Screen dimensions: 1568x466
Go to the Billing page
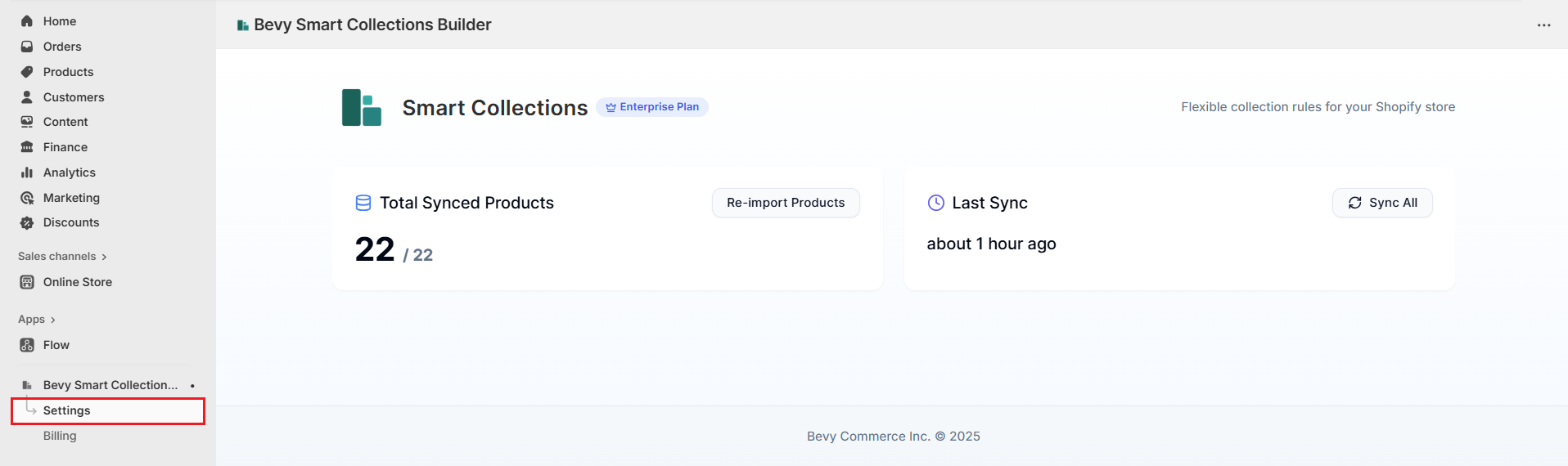(x=60, y=436)
